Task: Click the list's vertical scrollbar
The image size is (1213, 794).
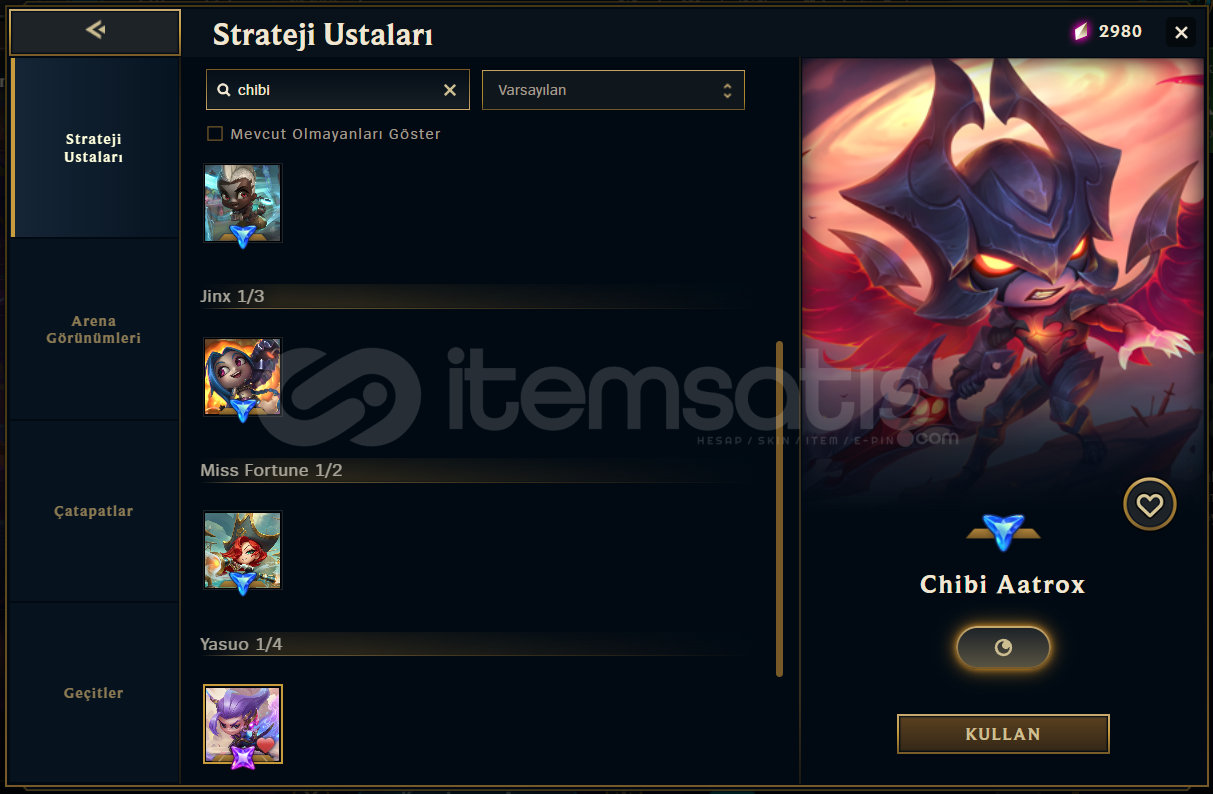Action: 779,509
